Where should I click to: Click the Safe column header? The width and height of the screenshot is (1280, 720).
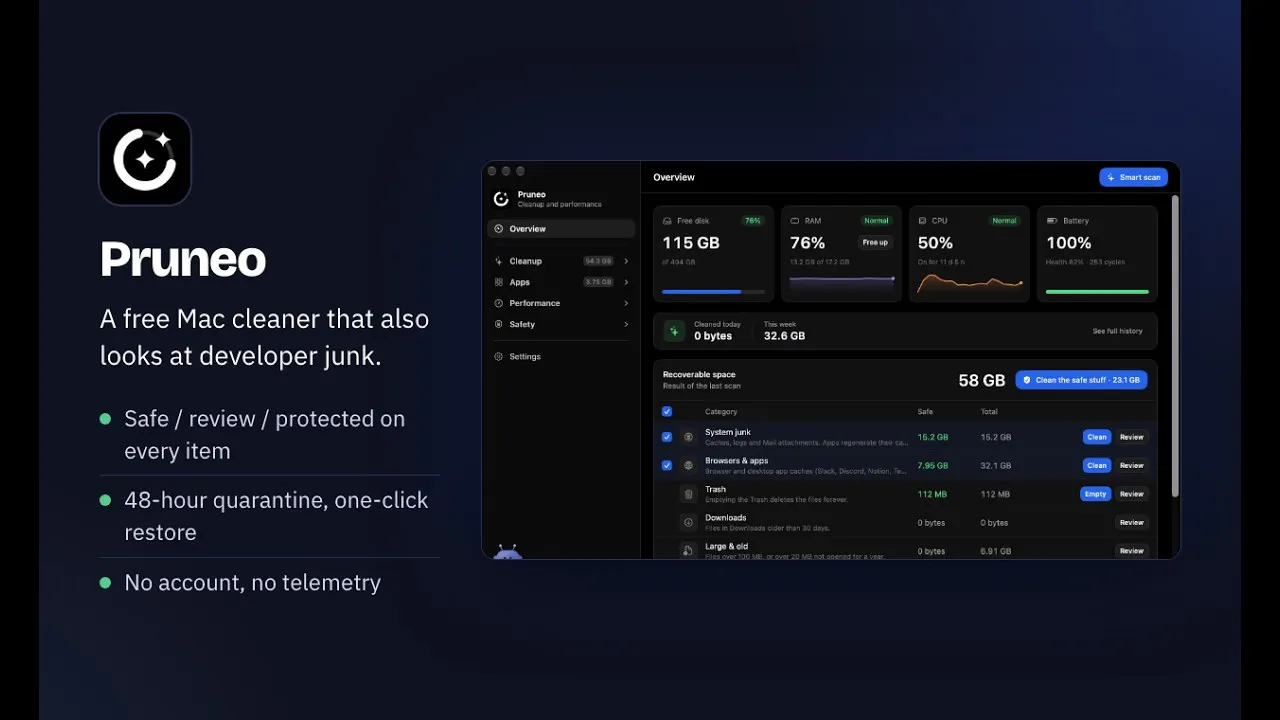point(925,411)
